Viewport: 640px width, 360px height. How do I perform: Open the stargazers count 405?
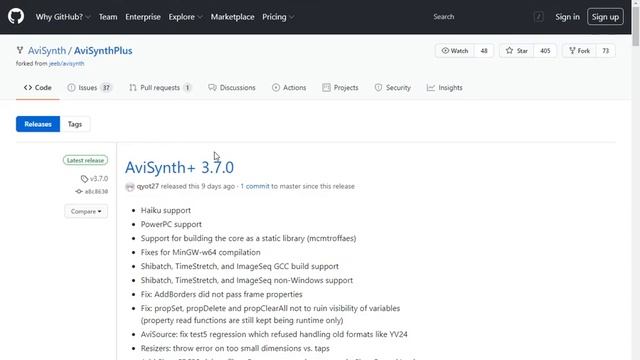[545, 51]
